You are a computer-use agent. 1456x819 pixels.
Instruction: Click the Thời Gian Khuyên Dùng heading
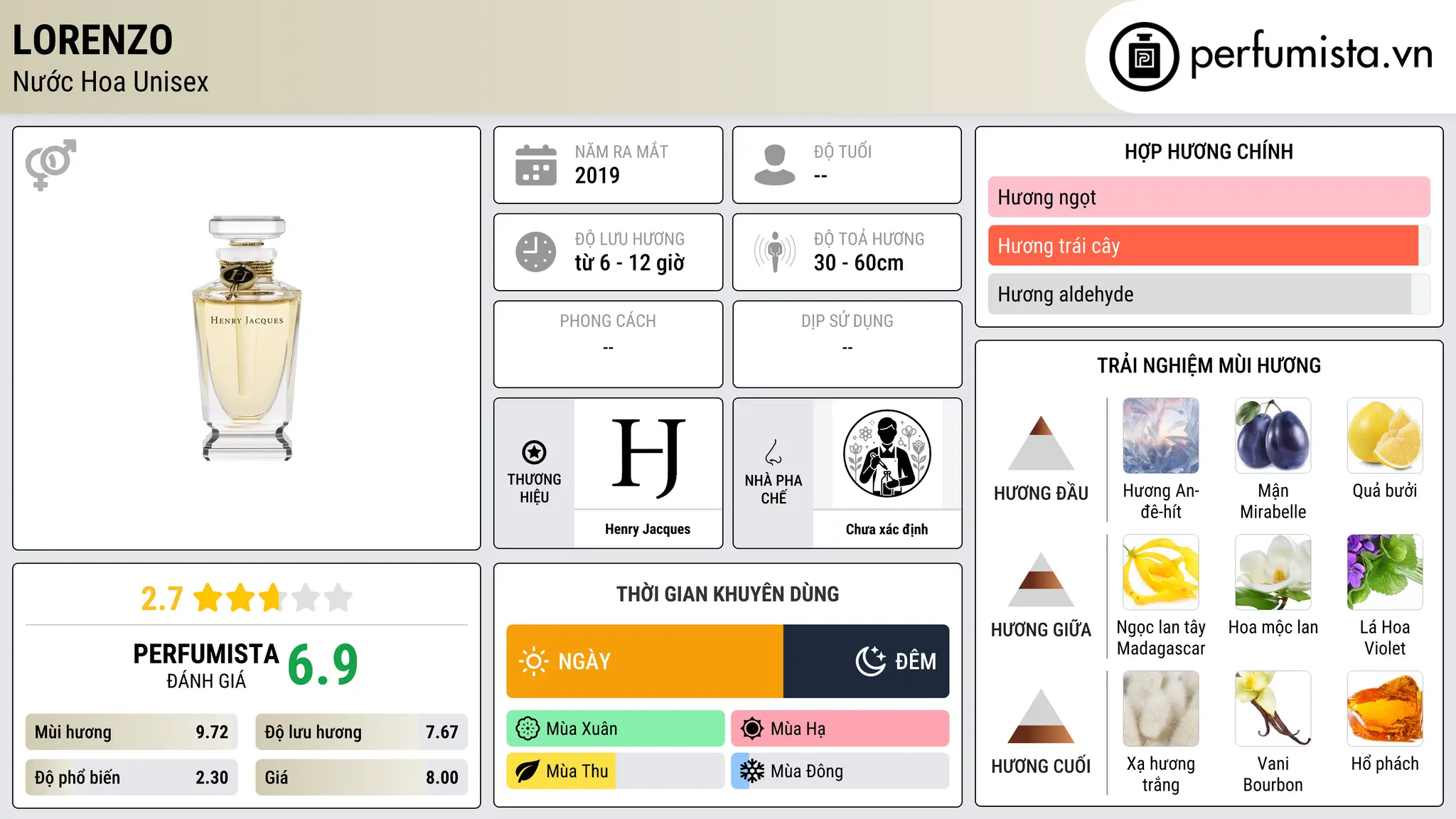tap(727, 594)
